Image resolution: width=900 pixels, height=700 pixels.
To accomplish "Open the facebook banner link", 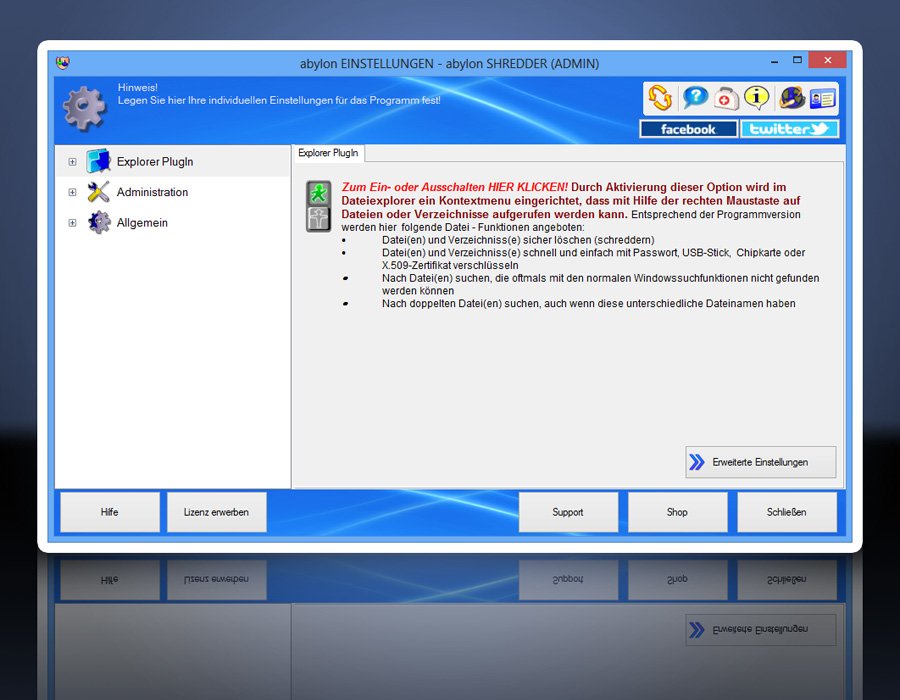I will pos(688,129).
